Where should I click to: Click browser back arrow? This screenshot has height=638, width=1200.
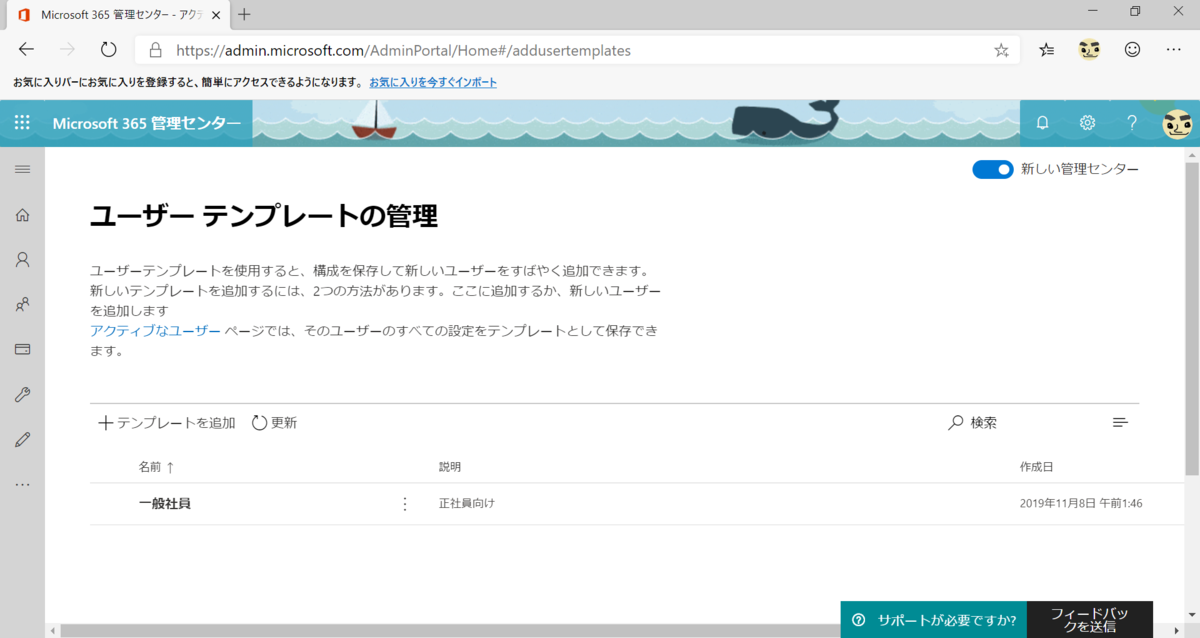[26, 49]
